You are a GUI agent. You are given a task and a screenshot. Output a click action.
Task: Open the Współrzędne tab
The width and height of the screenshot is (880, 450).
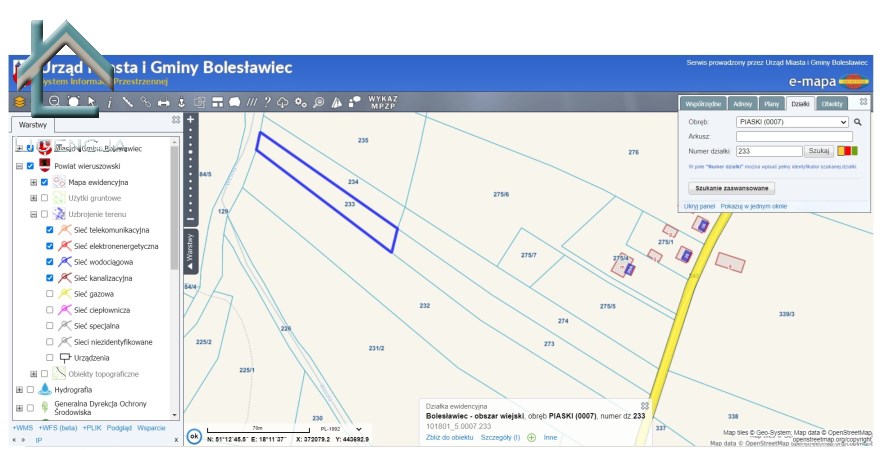703,103
